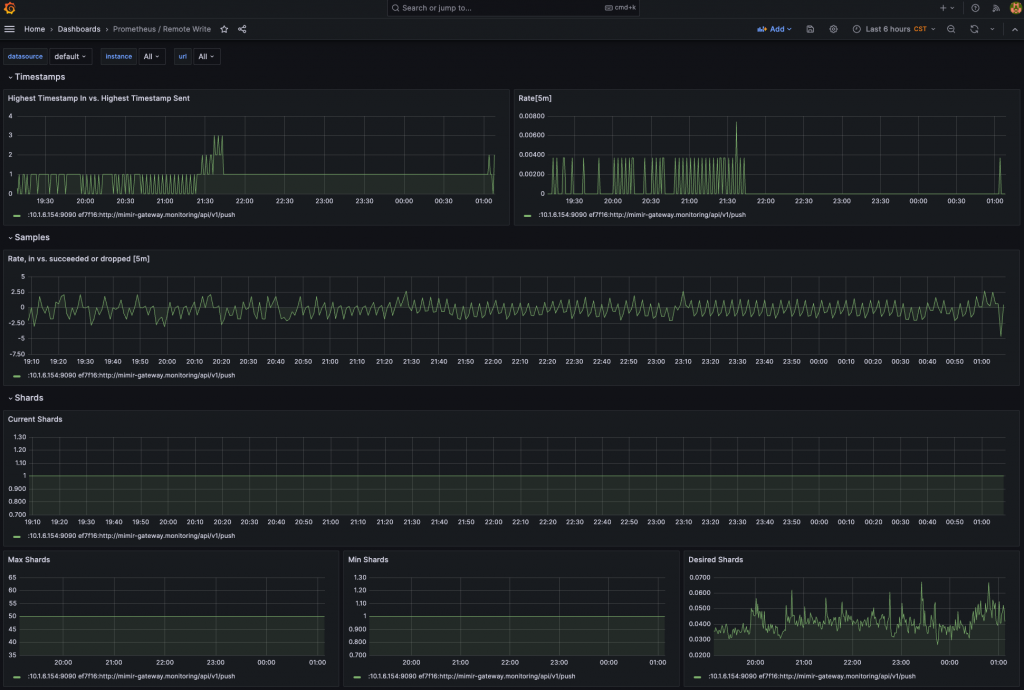Click legend color swatch in Current Shards panel
Image resolution: width=1024 pixels, height=690 pixels.
[16, 537]
